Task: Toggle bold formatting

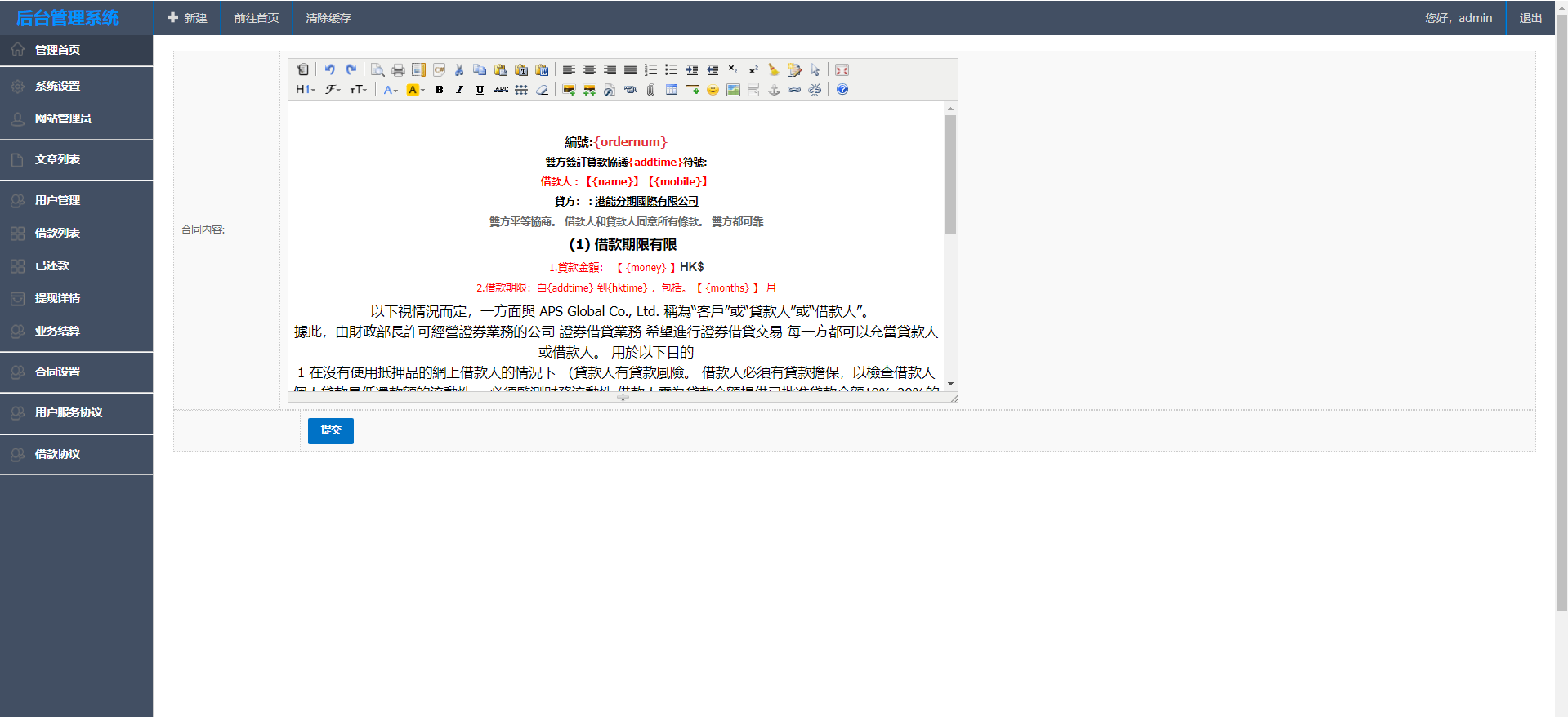Action: coord(439,90)
